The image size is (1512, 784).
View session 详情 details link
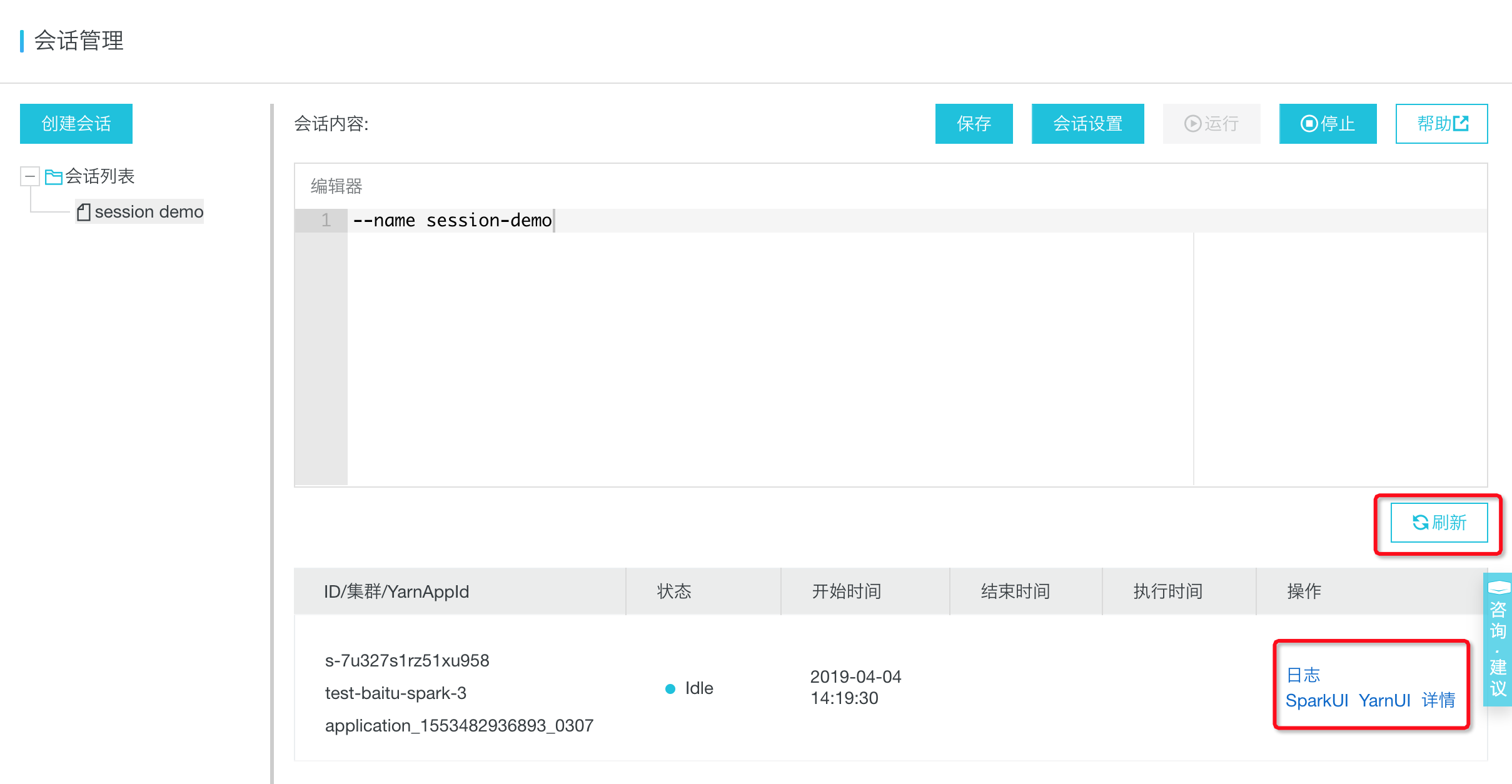click(1438, 700)
